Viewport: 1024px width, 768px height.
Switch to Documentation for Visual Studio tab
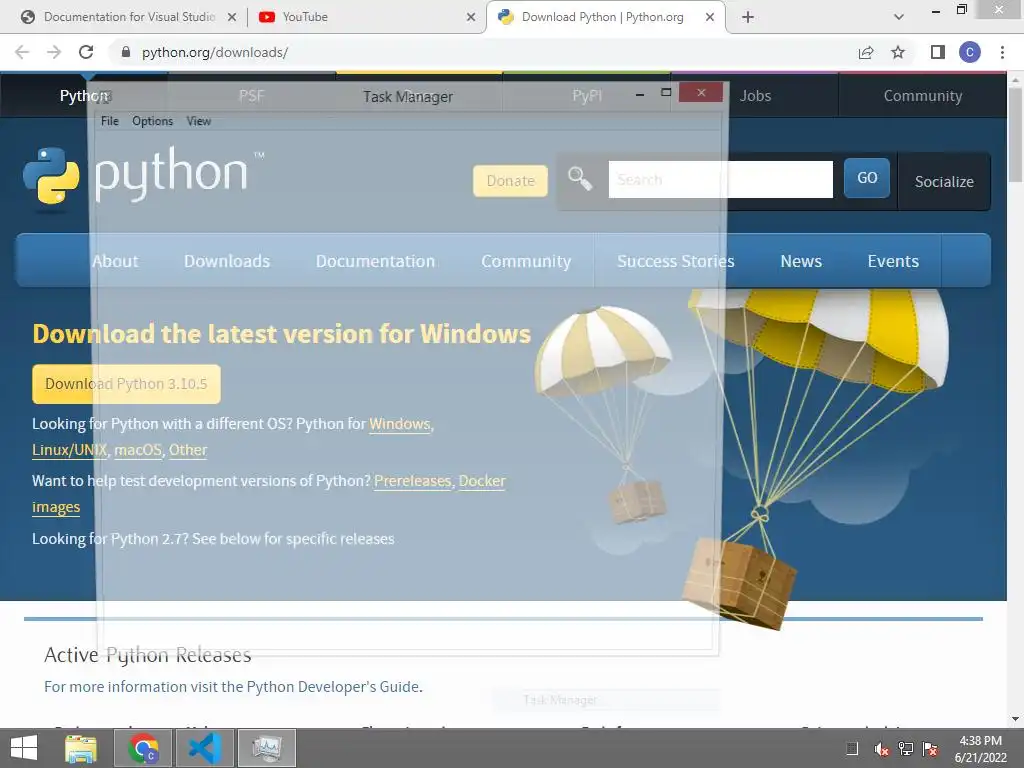click(127, 18)
